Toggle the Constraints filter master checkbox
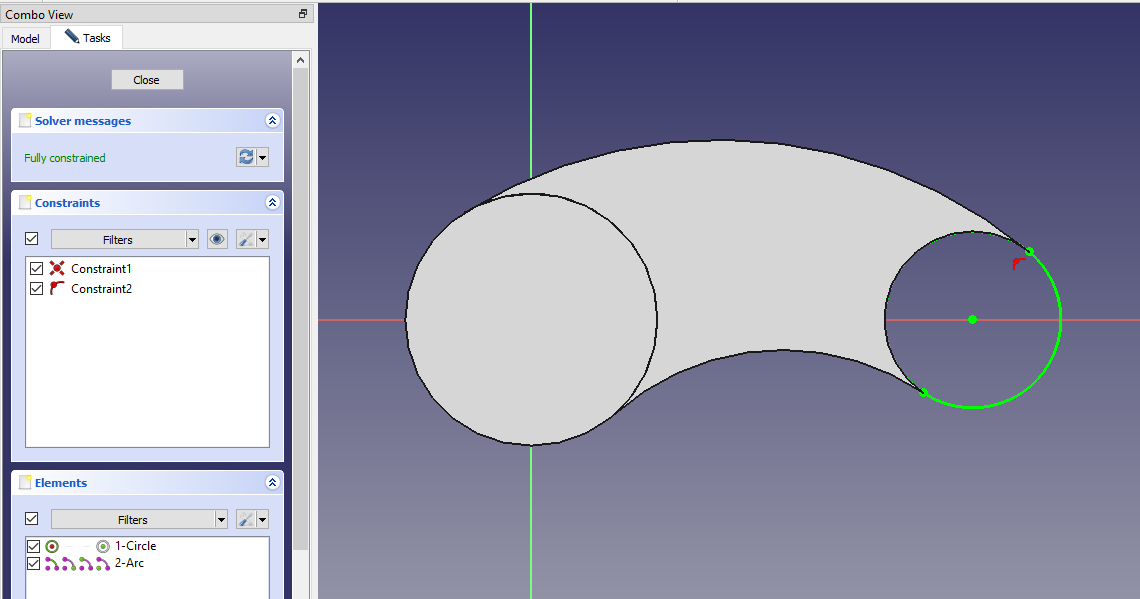The width and height of the screenshot is (1140, 599). point(32,239)
